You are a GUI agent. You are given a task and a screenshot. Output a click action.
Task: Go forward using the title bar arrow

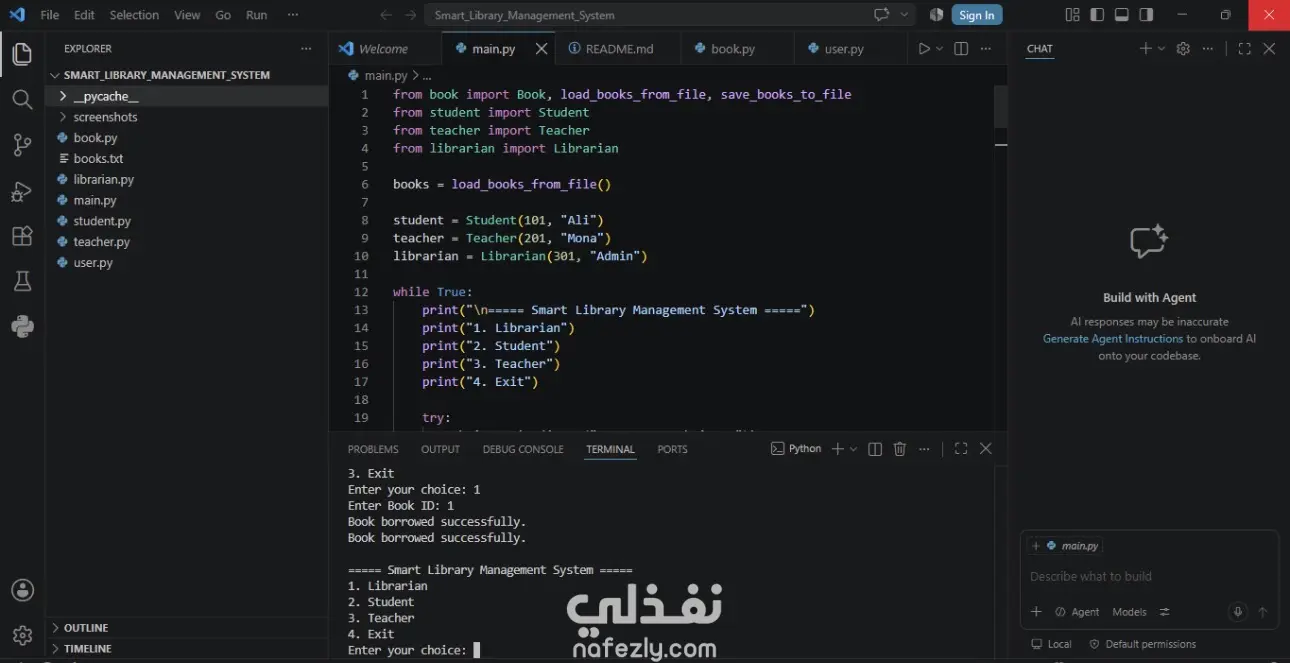pos(411,15)
